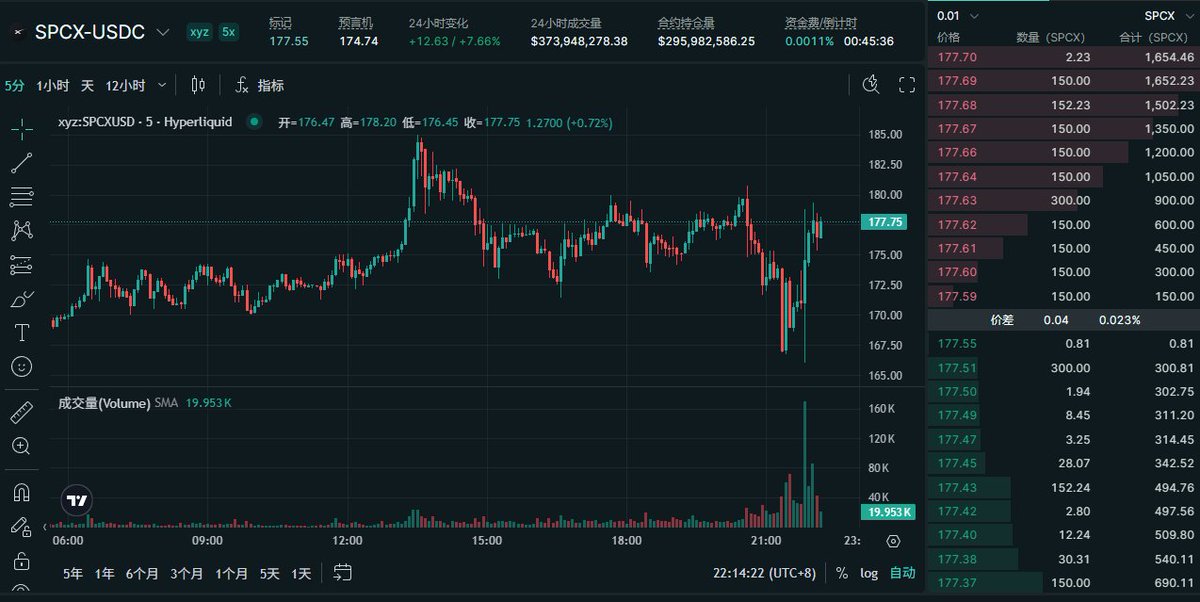Toggle percent scale mode

pos(842,573)
